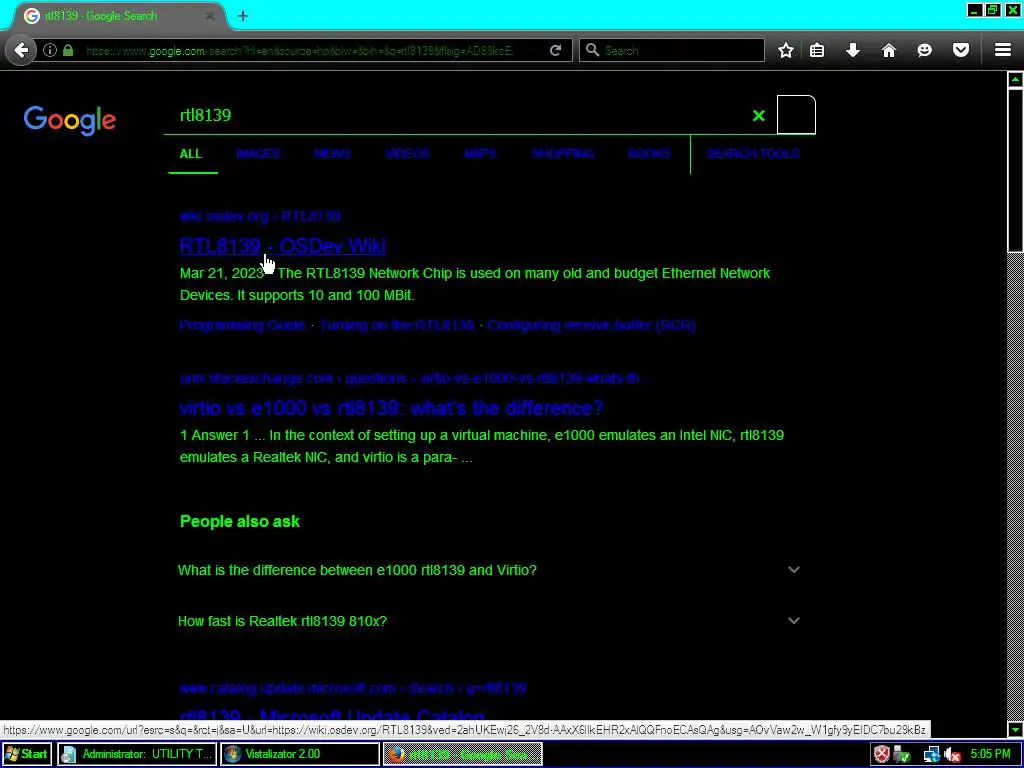The width and height of the screenshot is (1024, 768).
Task: Click the browser address bar URL
Action: 299,50
